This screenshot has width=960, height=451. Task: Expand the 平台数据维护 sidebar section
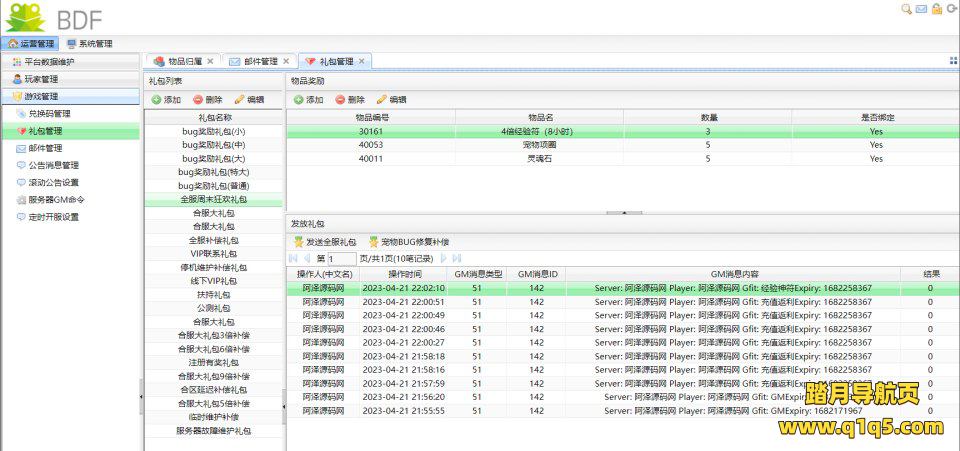(x=48, y=62)
